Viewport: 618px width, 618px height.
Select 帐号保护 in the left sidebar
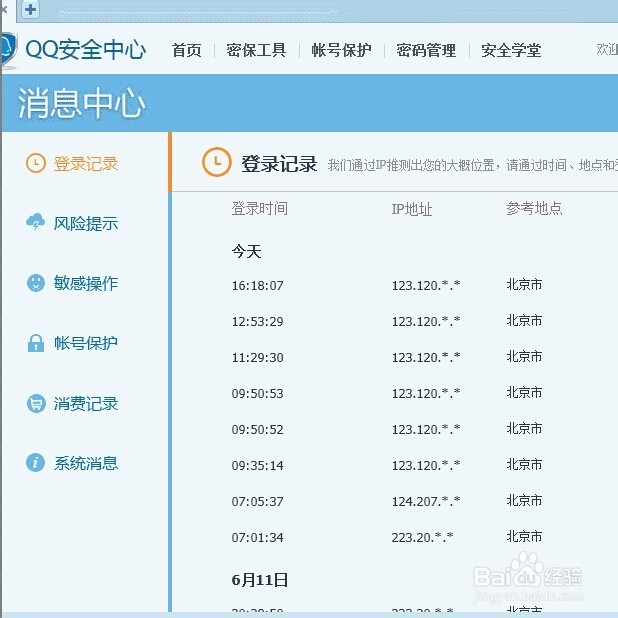[86, 343]
